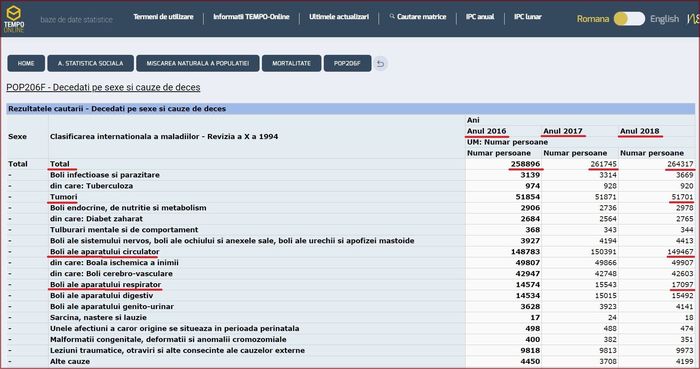Click the Anul 2018 column header
Screen dimensions: 700x369
point(640,131)
